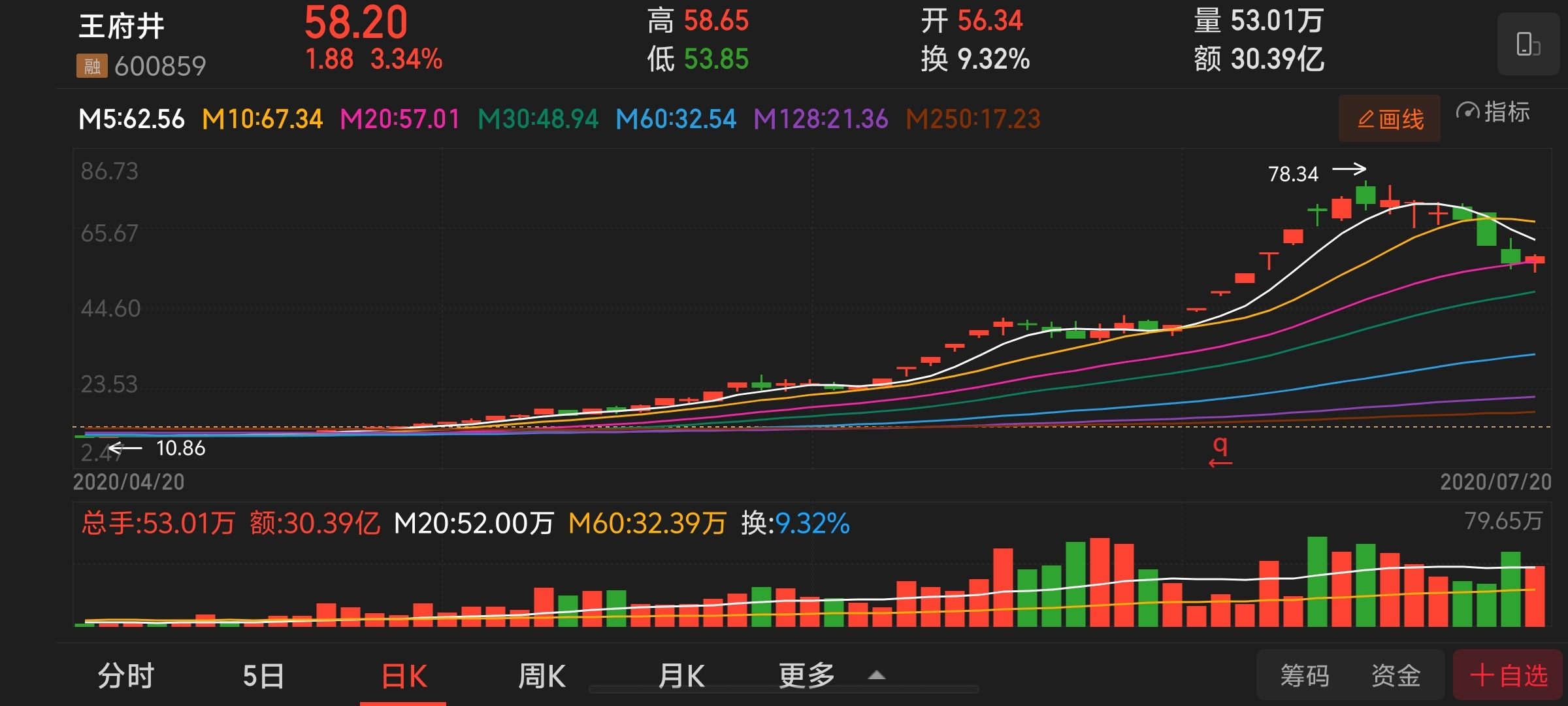Open the 指标 indicators menu

click(1493, 112)
